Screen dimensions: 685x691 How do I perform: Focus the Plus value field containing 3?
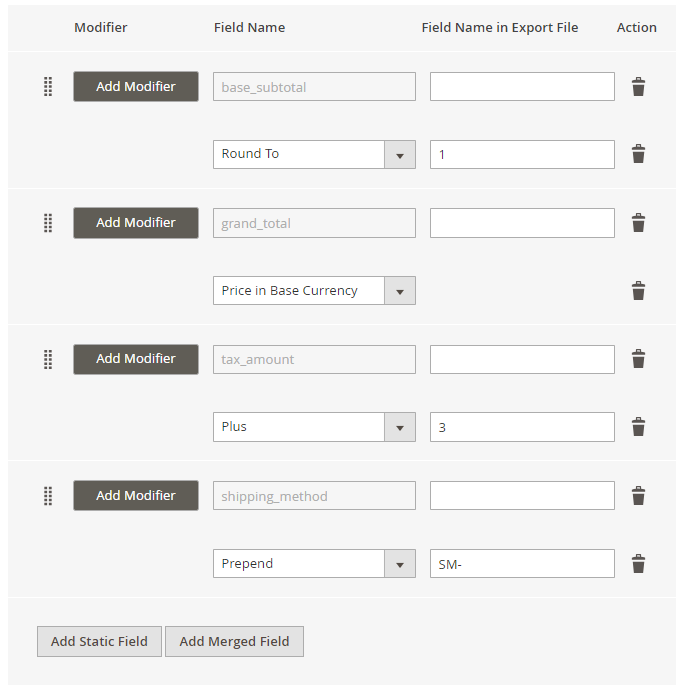[522, 427]
